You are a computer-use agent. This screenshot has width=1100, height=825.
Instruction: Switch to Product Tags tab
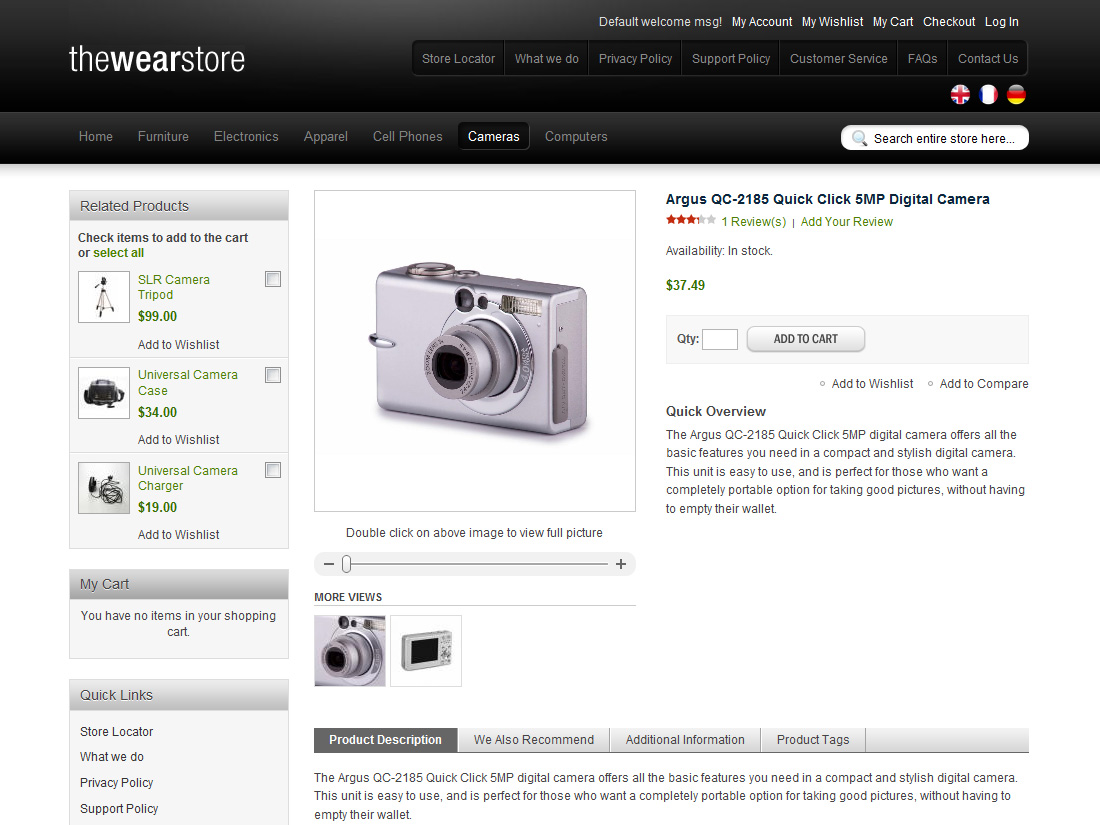813,740
